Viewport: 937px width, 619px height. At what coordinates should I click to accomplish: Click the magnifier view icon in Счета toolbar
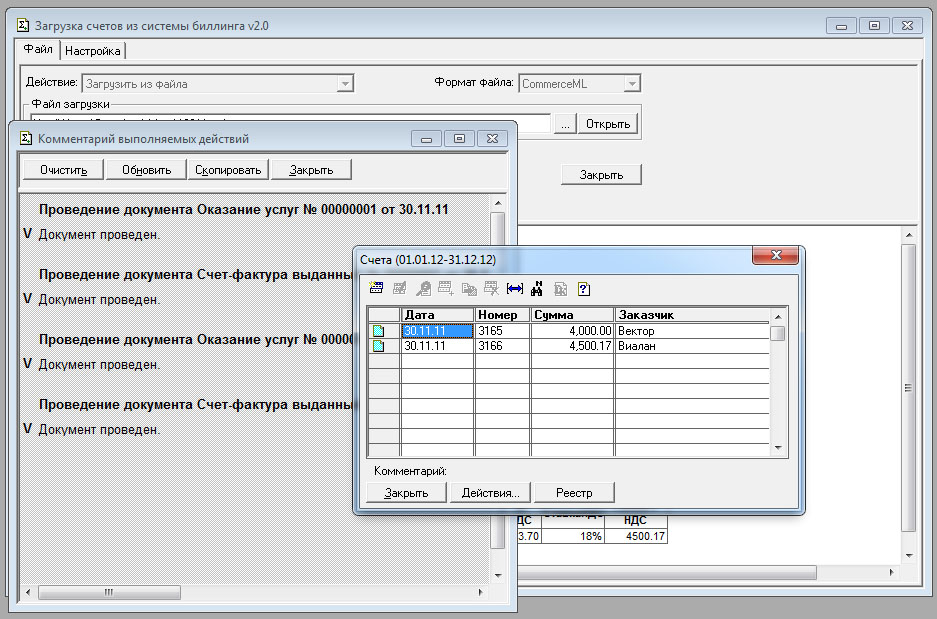pyautogui.click(x=423, y=289)
